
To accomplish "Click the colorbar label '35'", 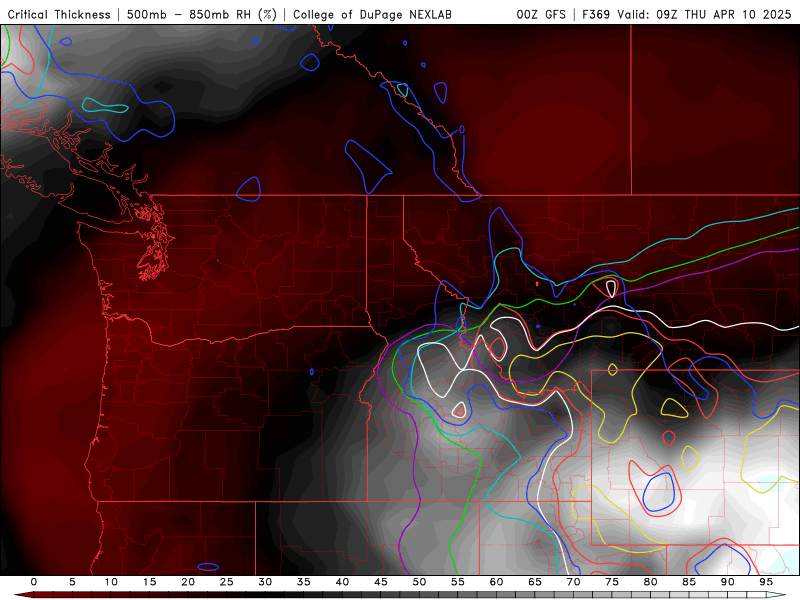I will point(304,582).
